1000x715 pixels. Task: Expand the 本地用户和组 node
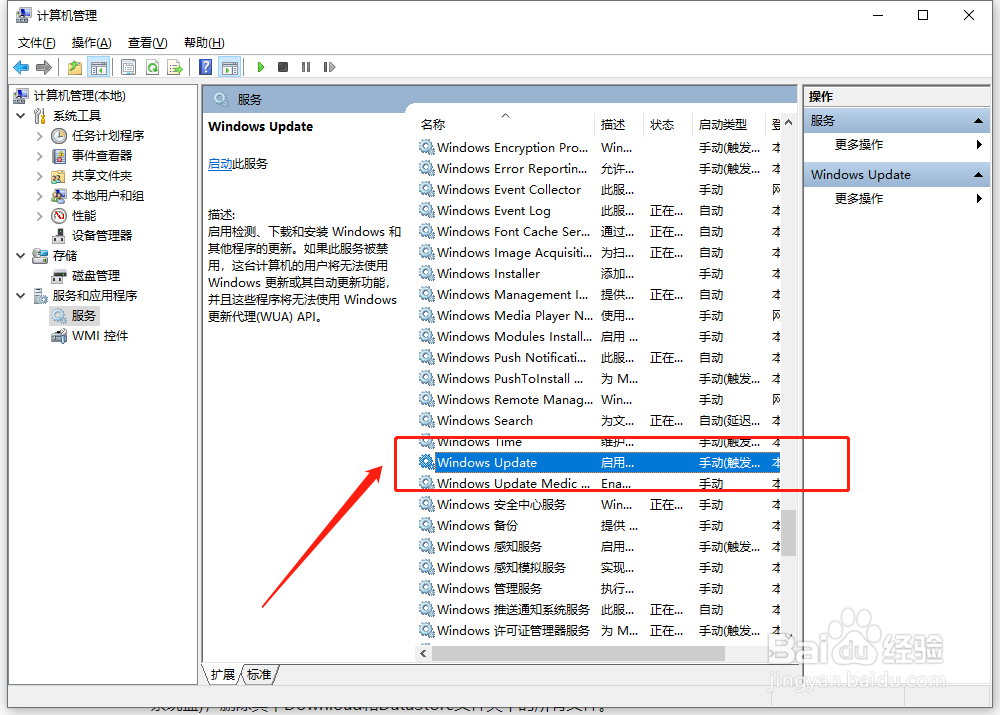click(40, 196)
